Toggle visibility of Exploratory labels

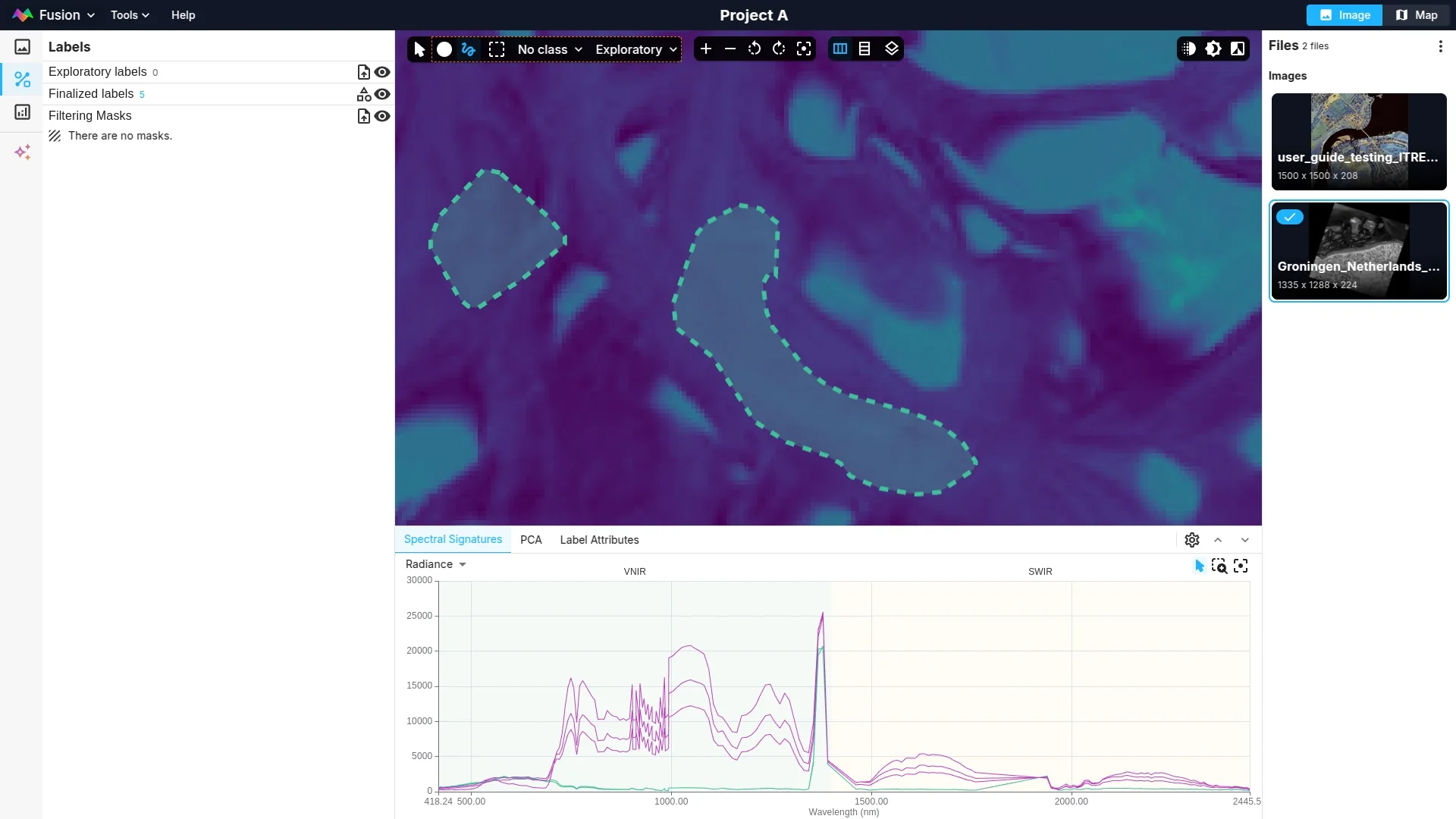click(x=382, y=72)
